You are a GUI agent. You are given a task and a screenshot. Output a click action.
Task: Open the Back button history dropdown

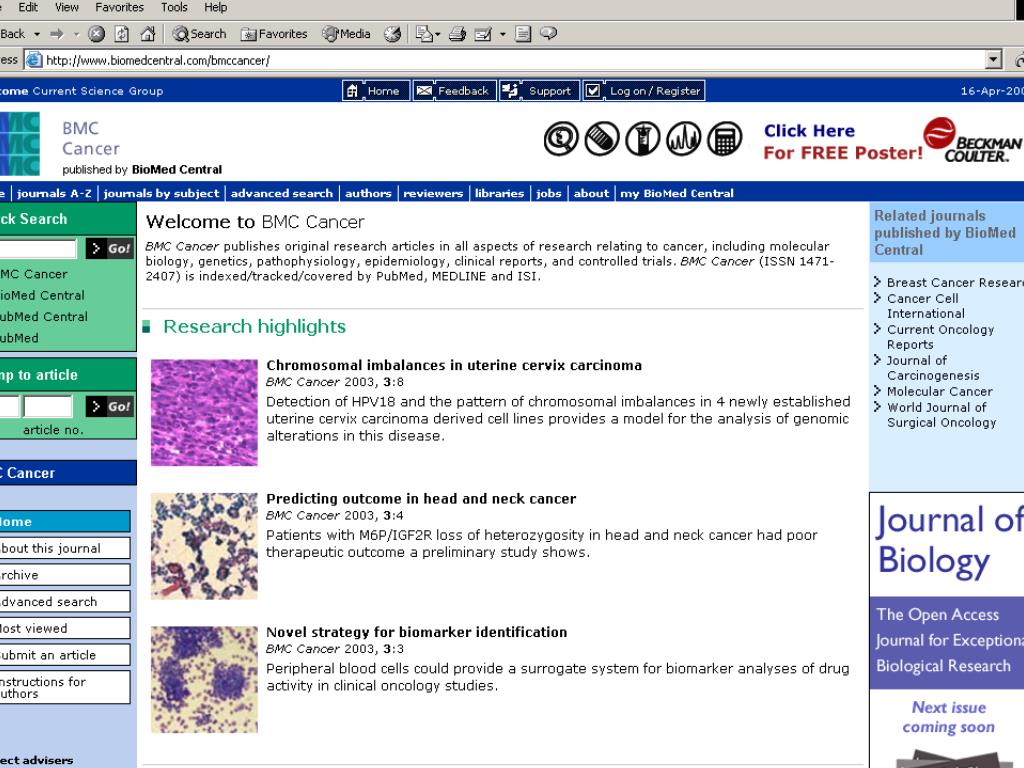pyautogui.click(x=37, y=34)
